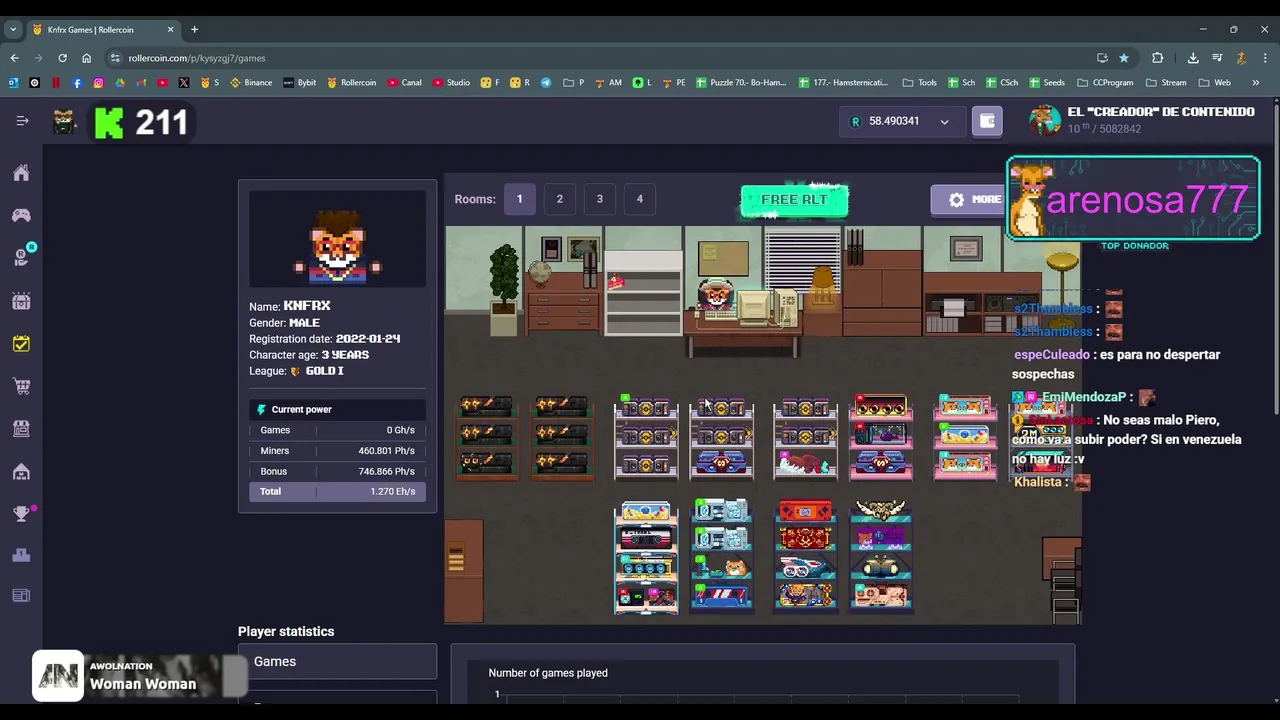
Task: Open the CCProgram bookmark folder
Action: pos(1107,83)
